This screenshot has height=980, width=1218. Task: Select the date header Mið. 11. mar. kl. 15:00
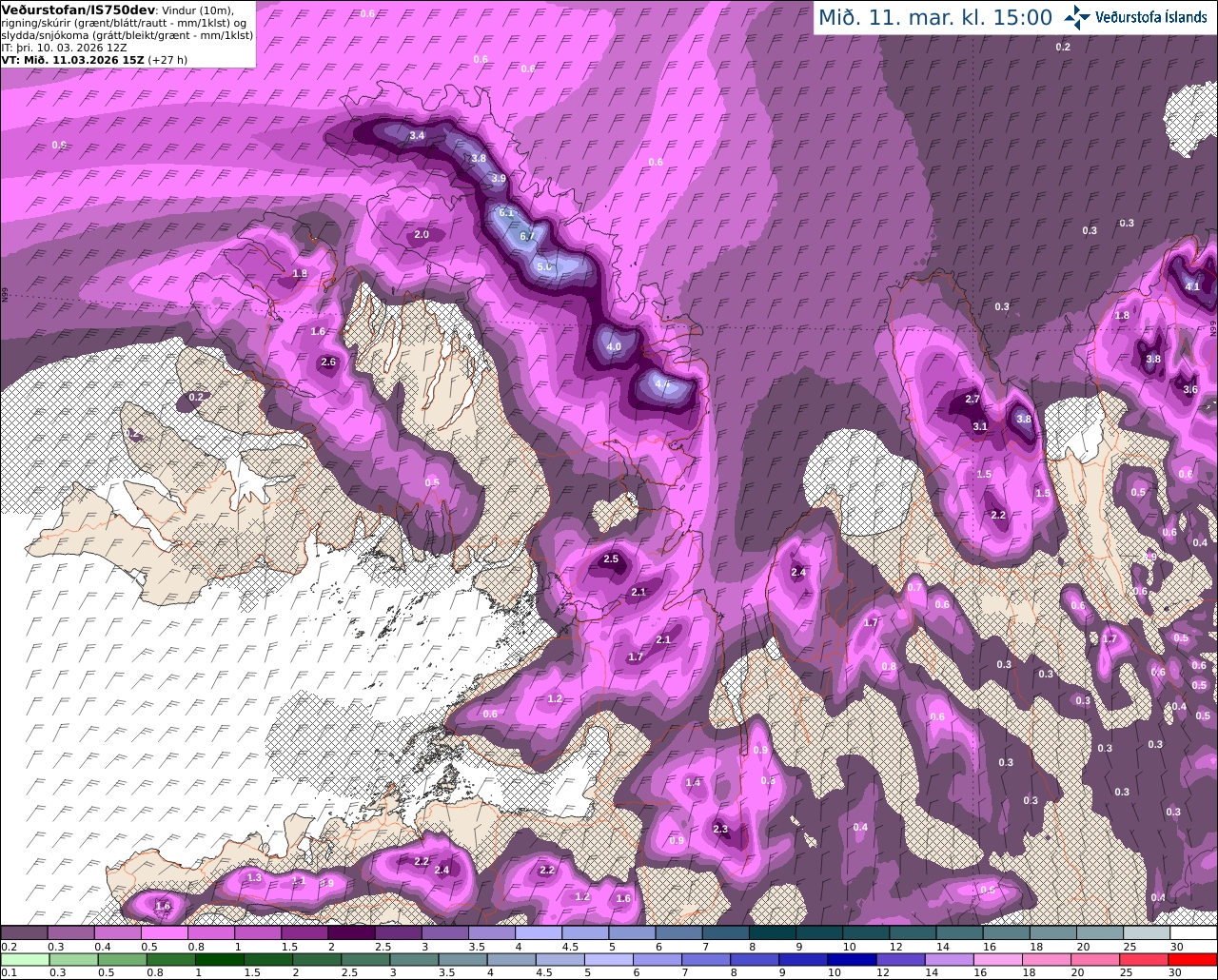point(935,17)
